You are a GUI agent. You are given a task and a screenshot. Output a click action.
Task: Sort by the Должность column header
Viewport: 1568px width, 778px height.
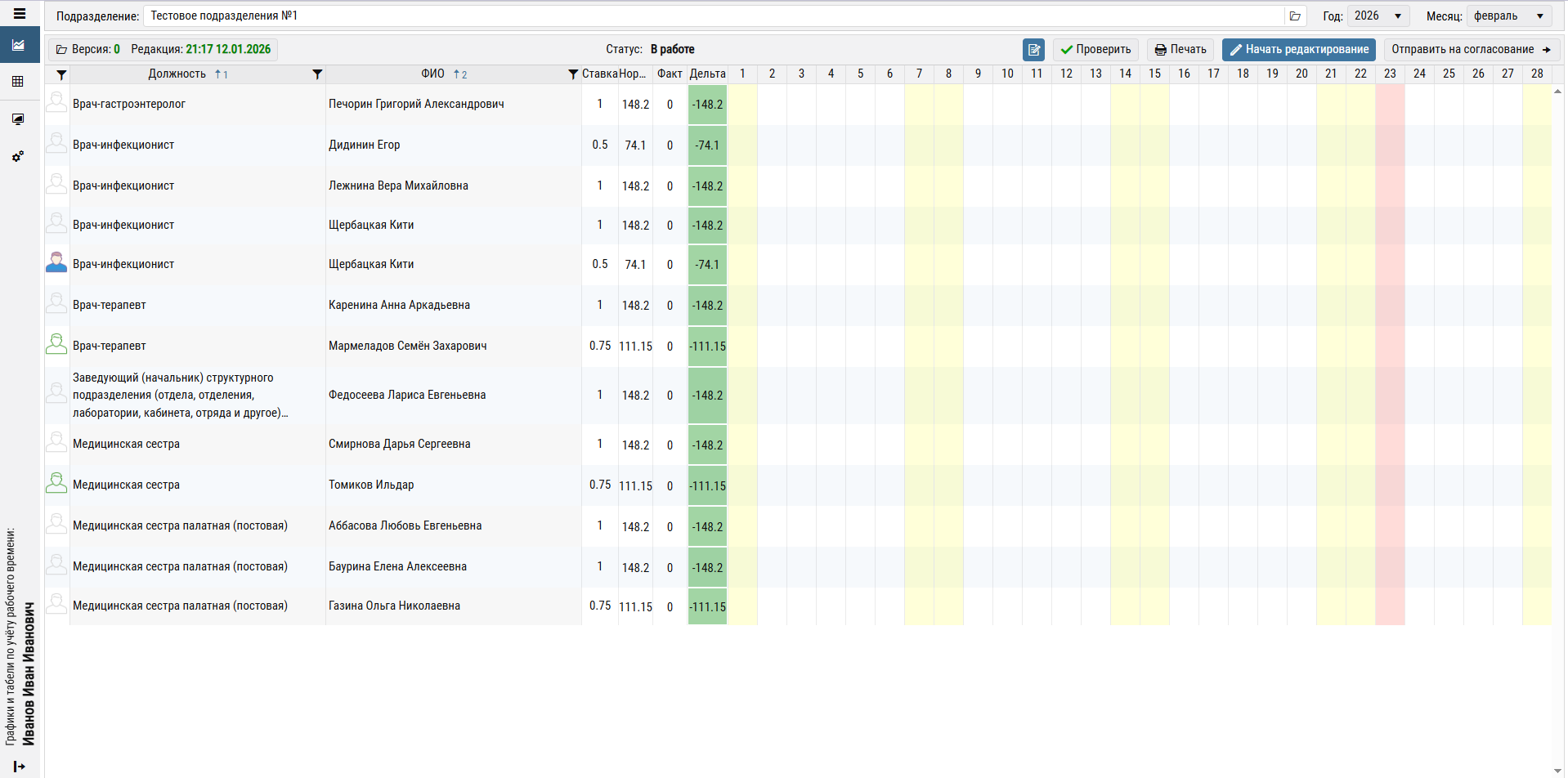(177, 74)
